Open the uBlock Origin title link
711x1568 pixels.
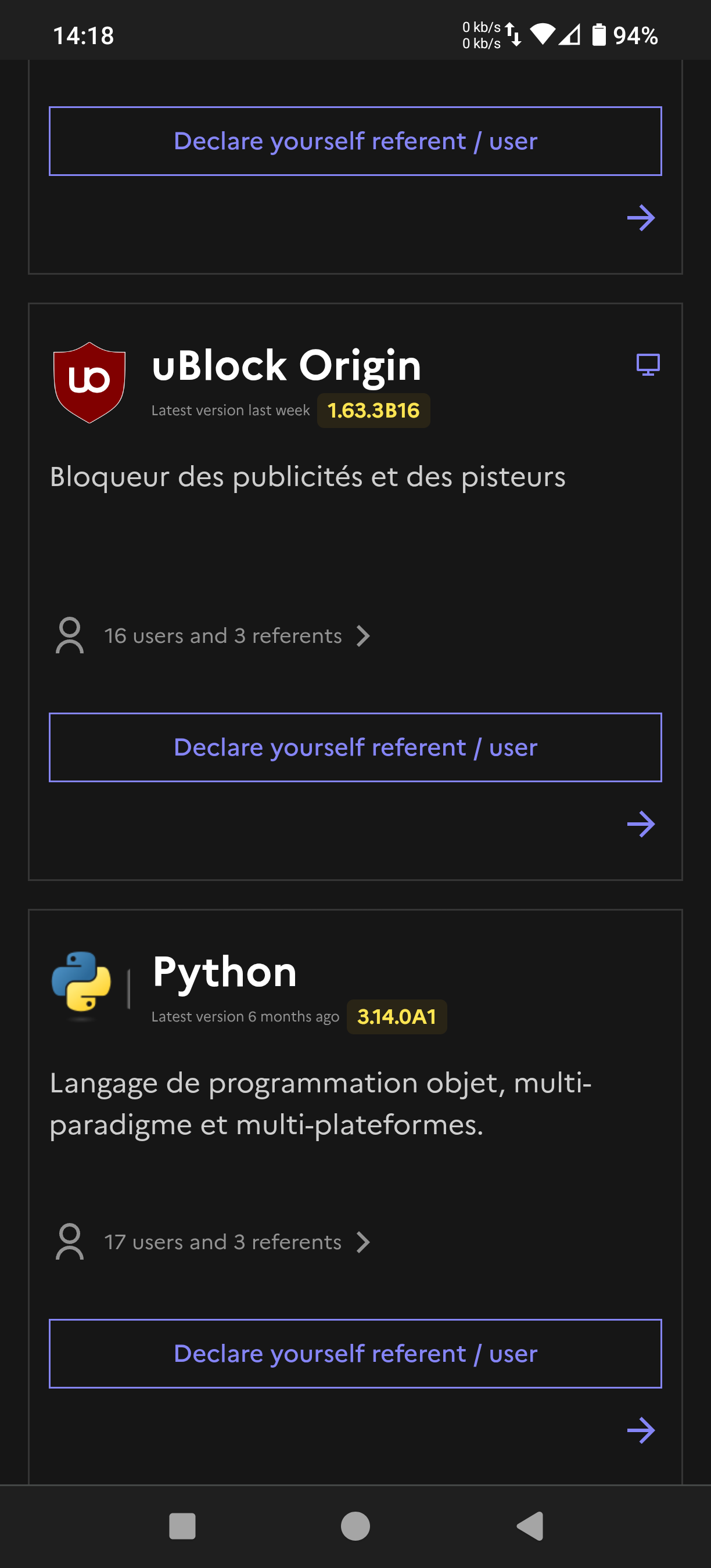(x=286, y=366)
